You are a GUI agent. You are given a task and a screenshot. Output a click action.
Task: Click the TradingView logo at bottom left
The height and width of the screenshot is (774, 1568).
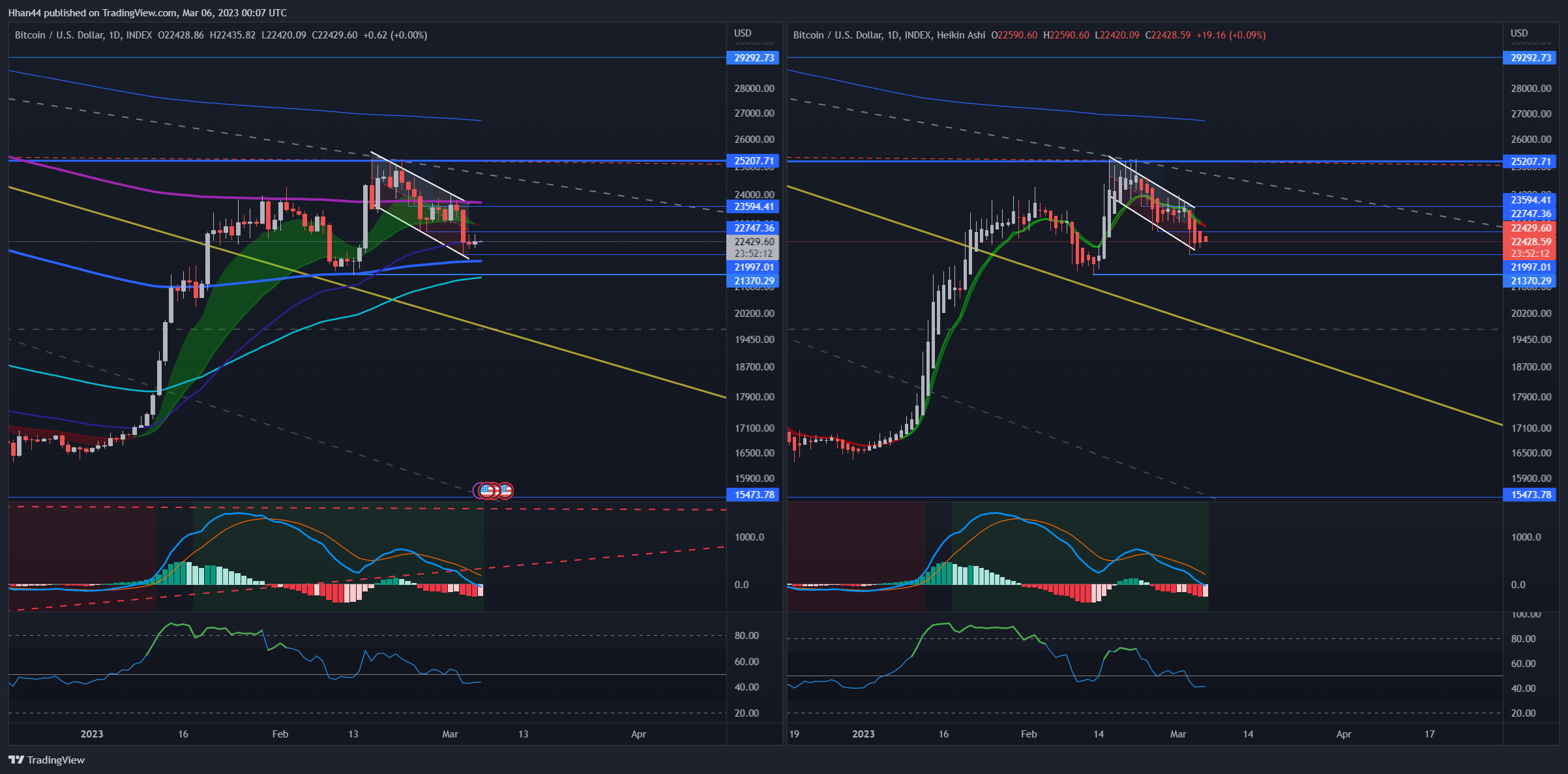pos(46,760)
